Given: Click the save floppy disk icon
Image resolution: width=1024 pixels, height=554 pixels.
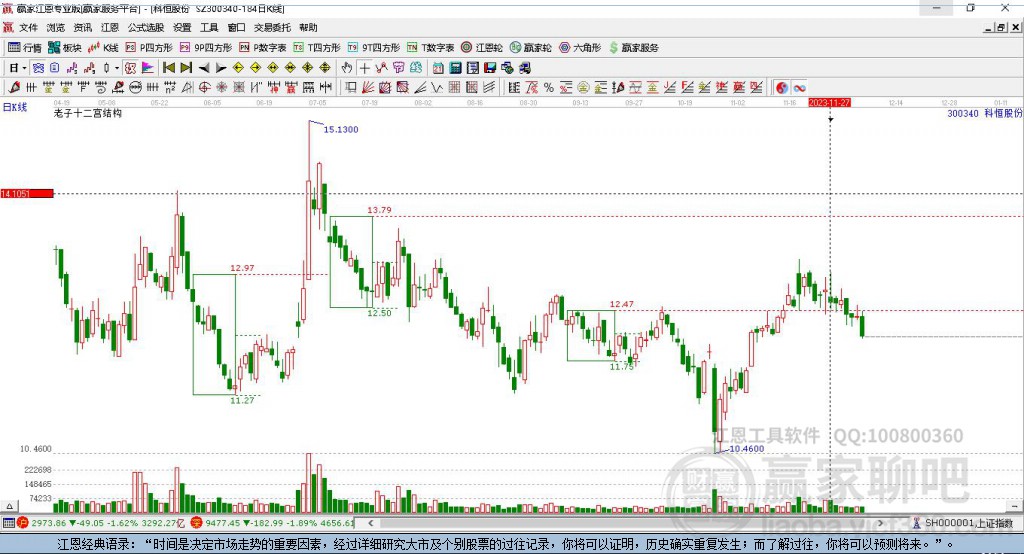Looking at the screenshot, I should point(490,68).
